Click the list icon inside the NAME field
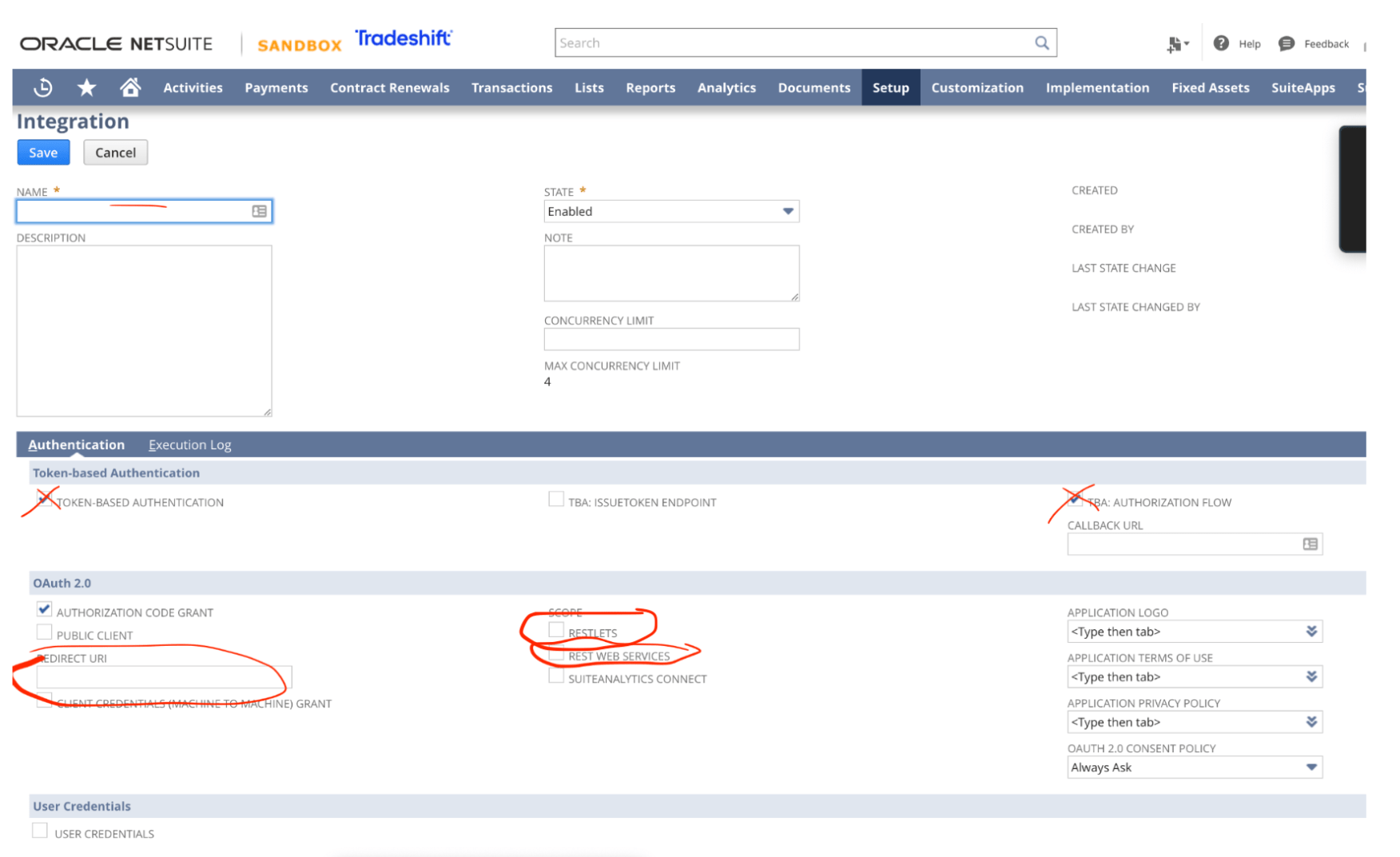 click(258, 211)
